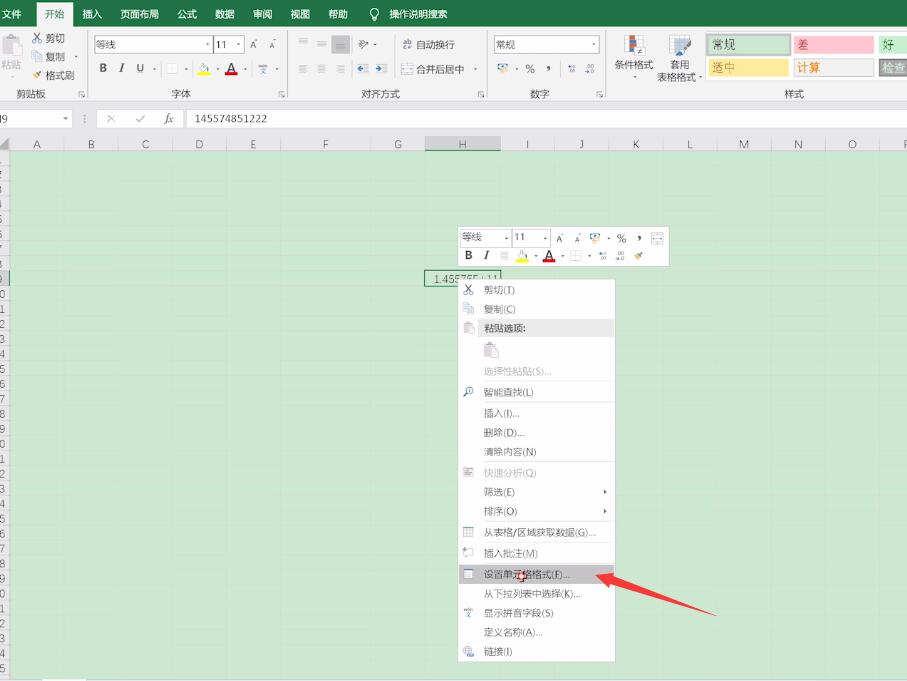
Task: Select the 适中 (Neutral) cell style
Action: coord(749,68)
